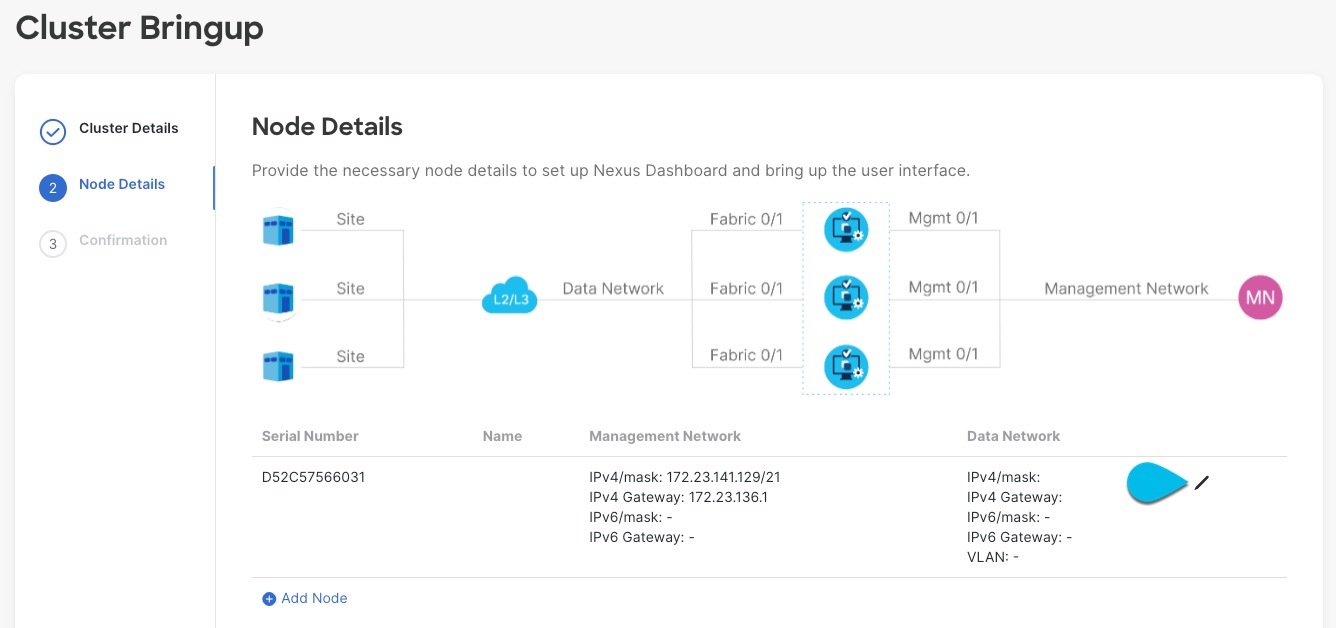Select the L2/L3 cloud icon
This screenshot has width=1336, height=628.
[x=509, y=296]
